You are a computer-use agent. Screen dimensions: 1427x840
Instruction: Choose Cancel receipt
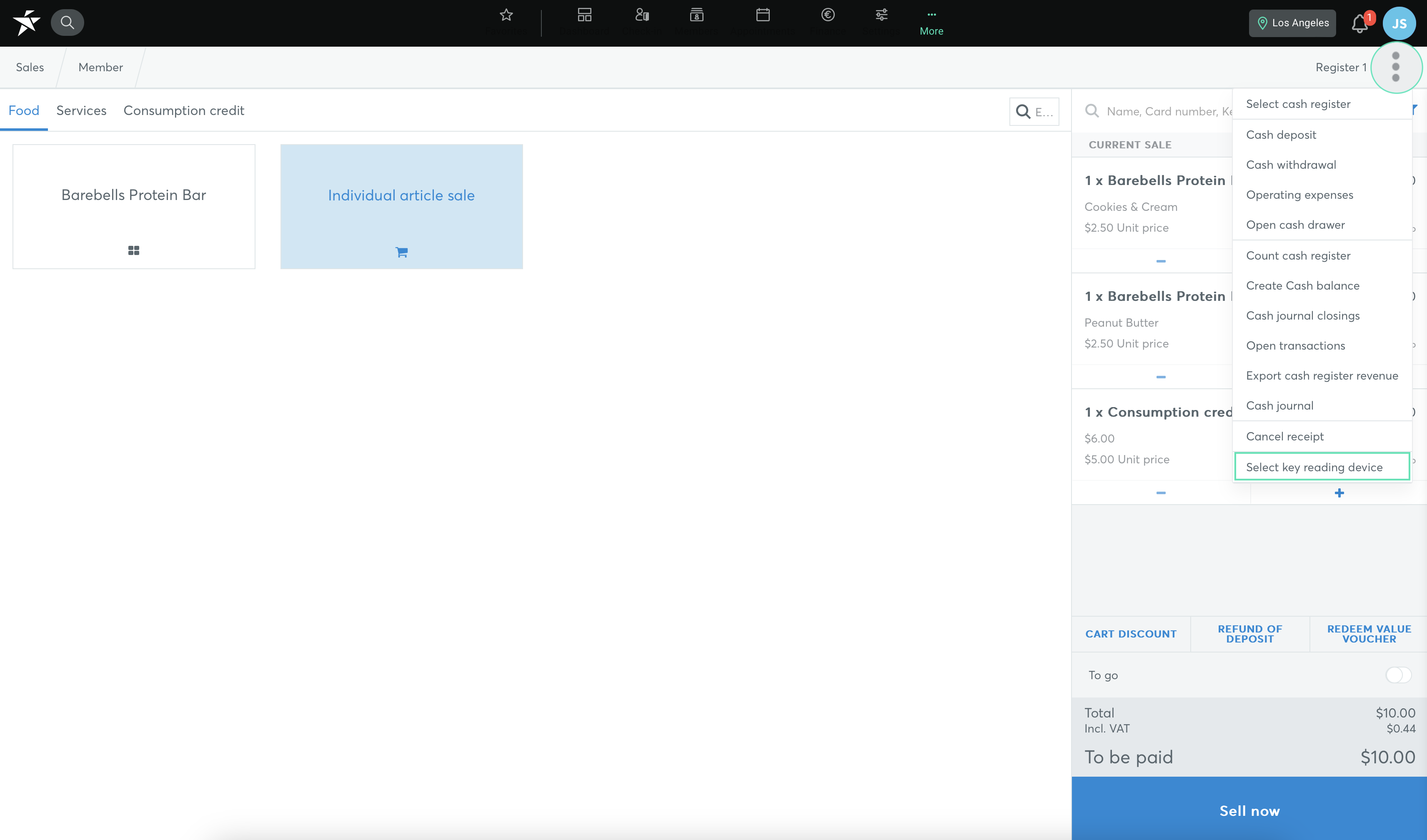1322,436
